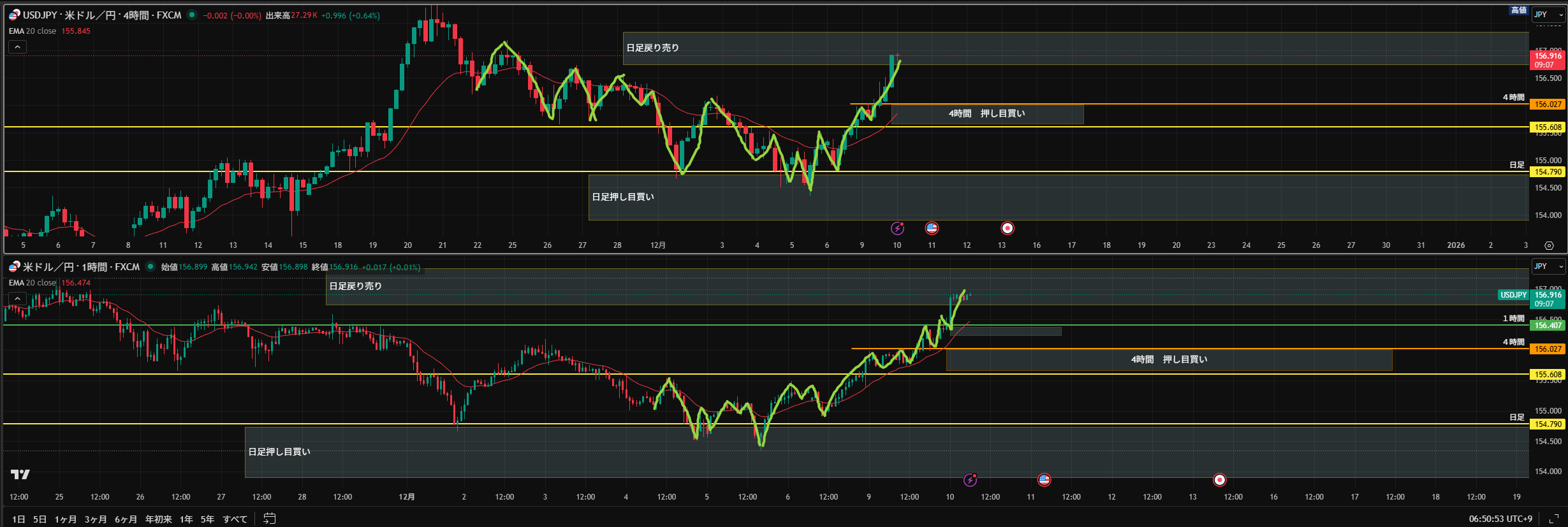Open JPY currency dropdown on upper chart
Screen dimensions: 1568x527
(1548, 15)
